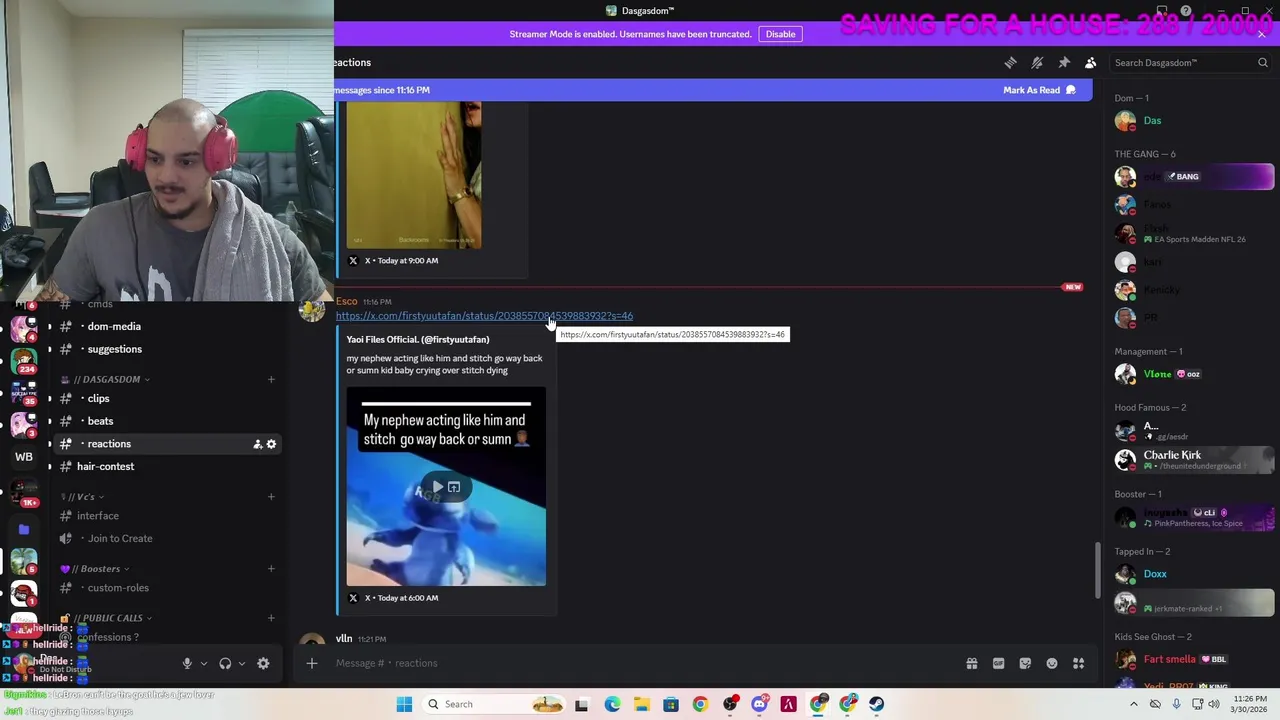Image resolution: width=1280 pixels, height=720 pixels.
Task: Open the x.com firstyuutafan status link
Action: [x=484, y=316]
